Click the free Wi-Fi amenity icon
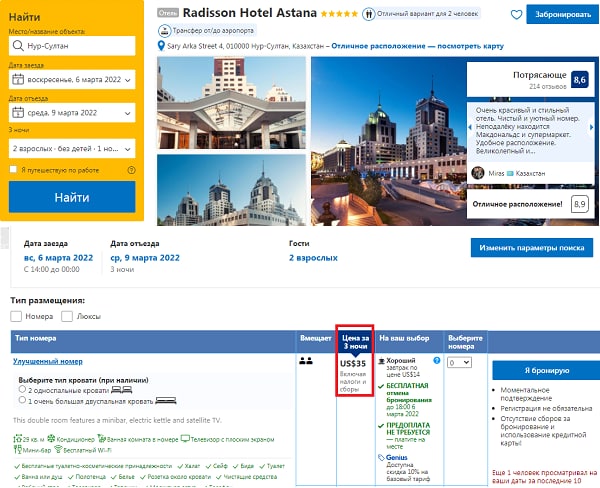The width and height of the screenshot is (600, 488). pos(58,449)
